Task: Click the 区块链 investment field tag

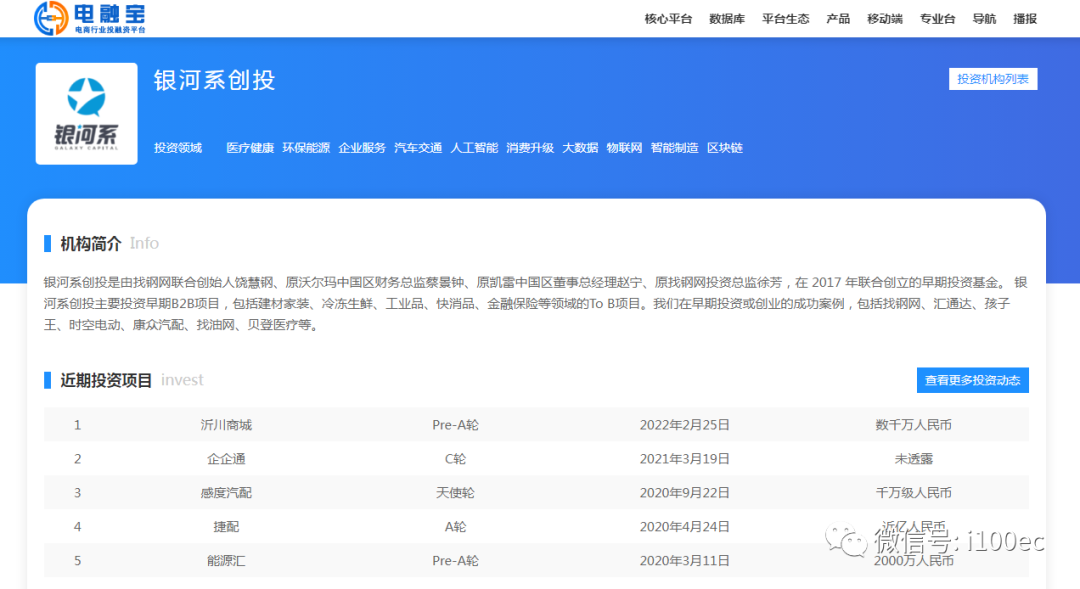Action: (725, 148)
